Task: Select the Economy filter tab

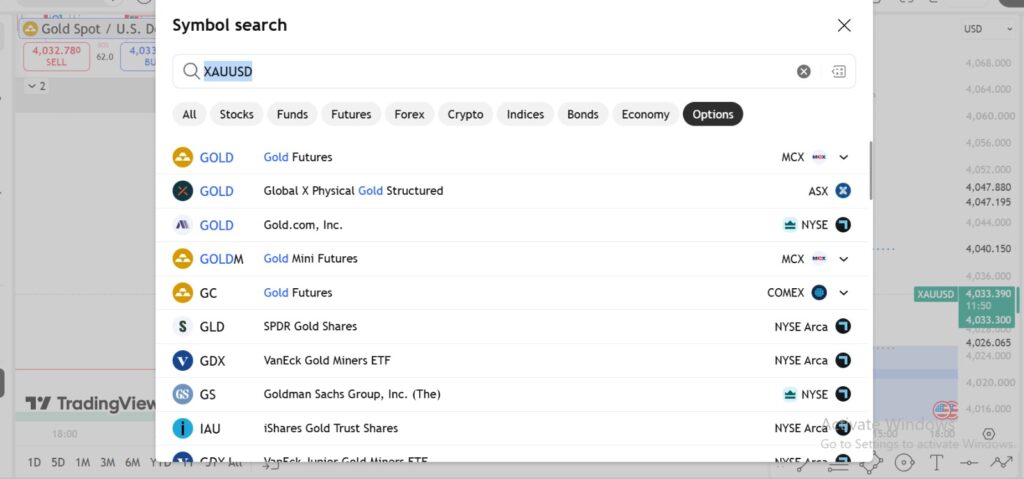Action: click(x=645, y=114)
